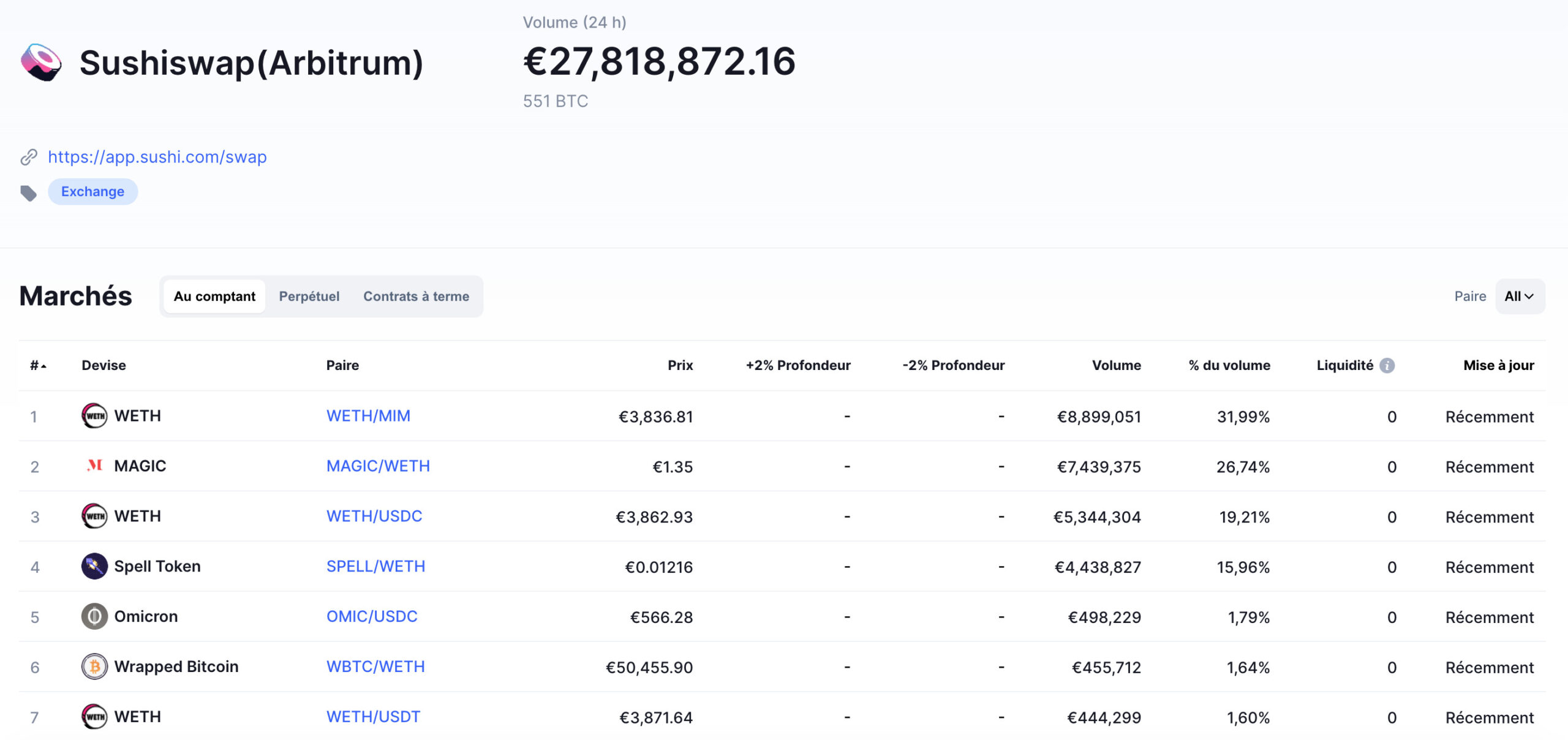1568x740 pixels.
Task: Click the -2% Profondeur column header
Action: [954, 366]
